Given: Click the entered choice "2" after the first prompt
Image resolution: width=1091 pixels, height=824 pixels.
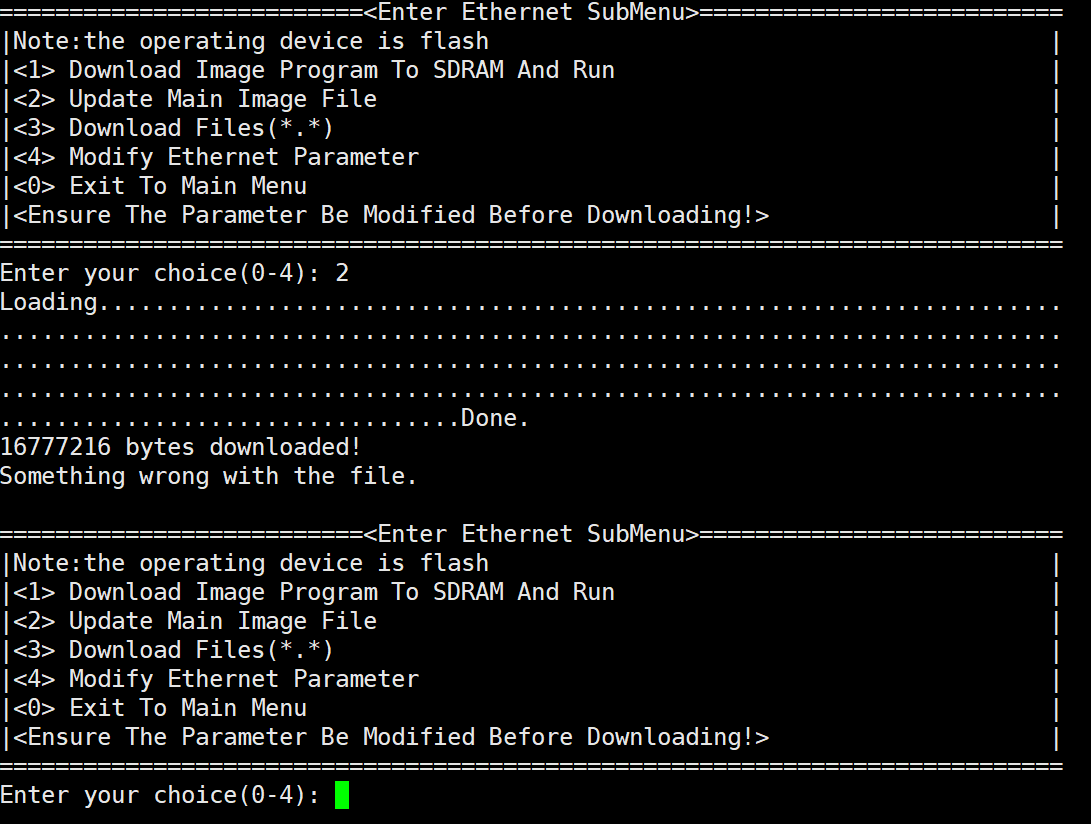Looking at the screenshot, I should point(342,273).
